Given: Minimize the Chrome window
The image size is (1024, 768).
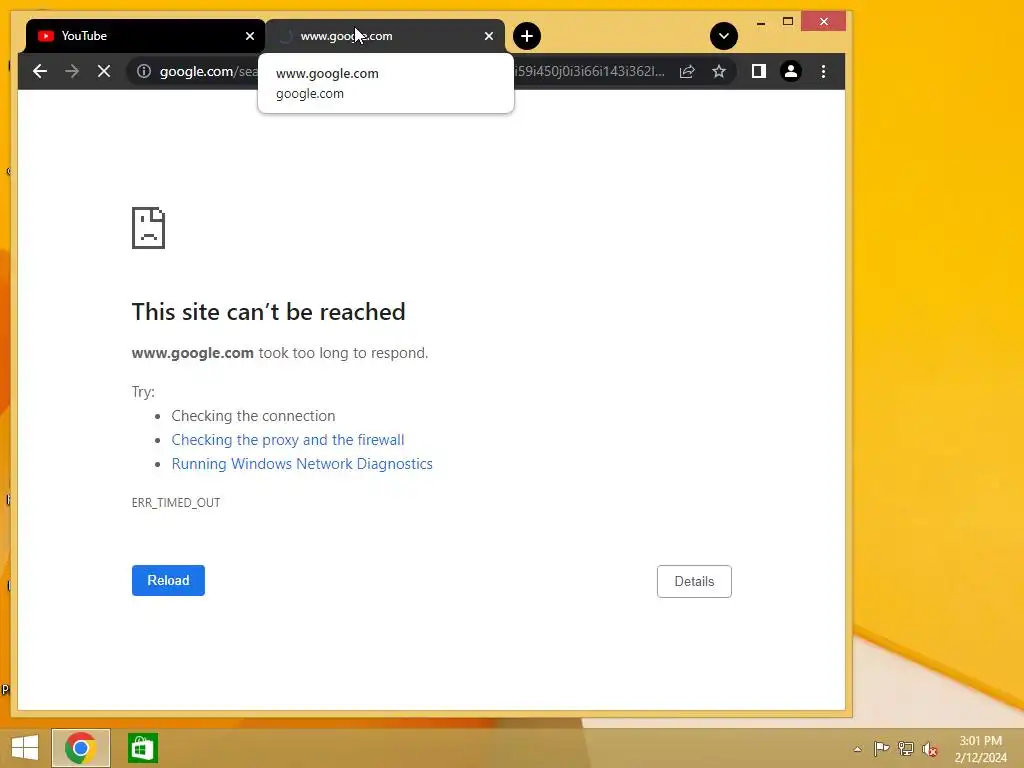Looking at the screenshot, I should click(761, 22).
